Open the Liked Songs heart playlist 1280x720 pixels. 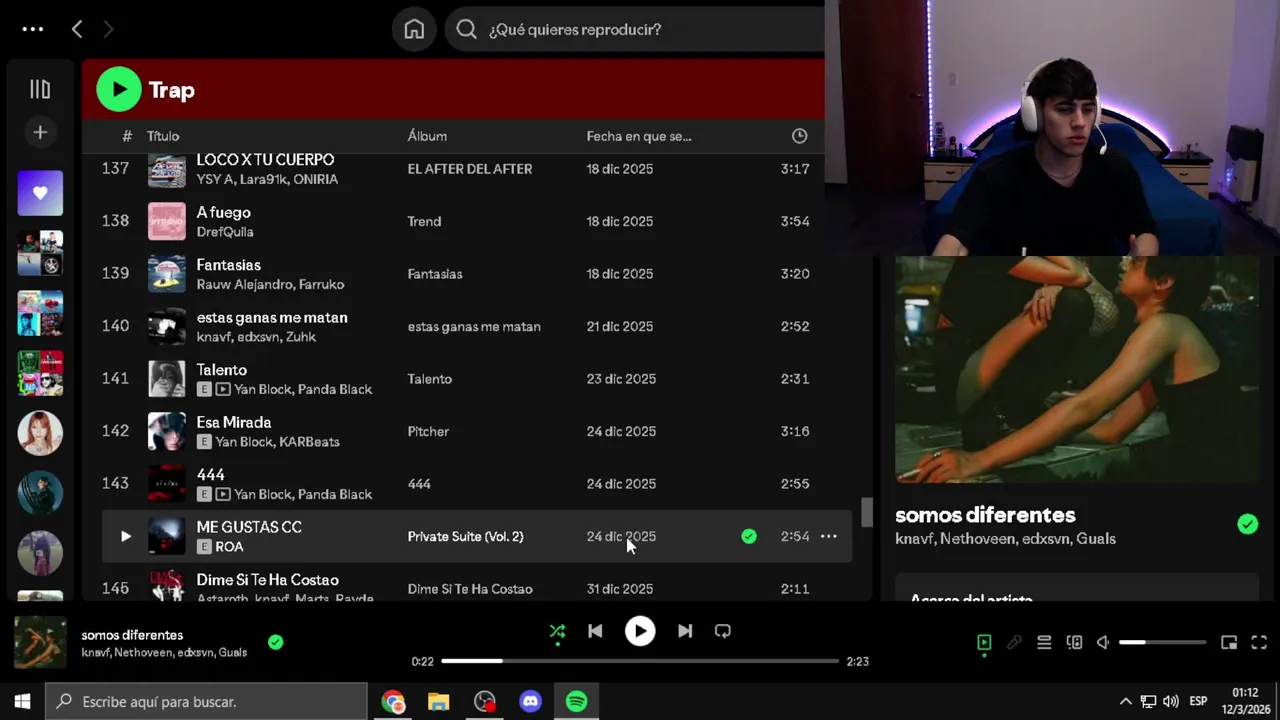pyautogui.click(x=40, y=193)
